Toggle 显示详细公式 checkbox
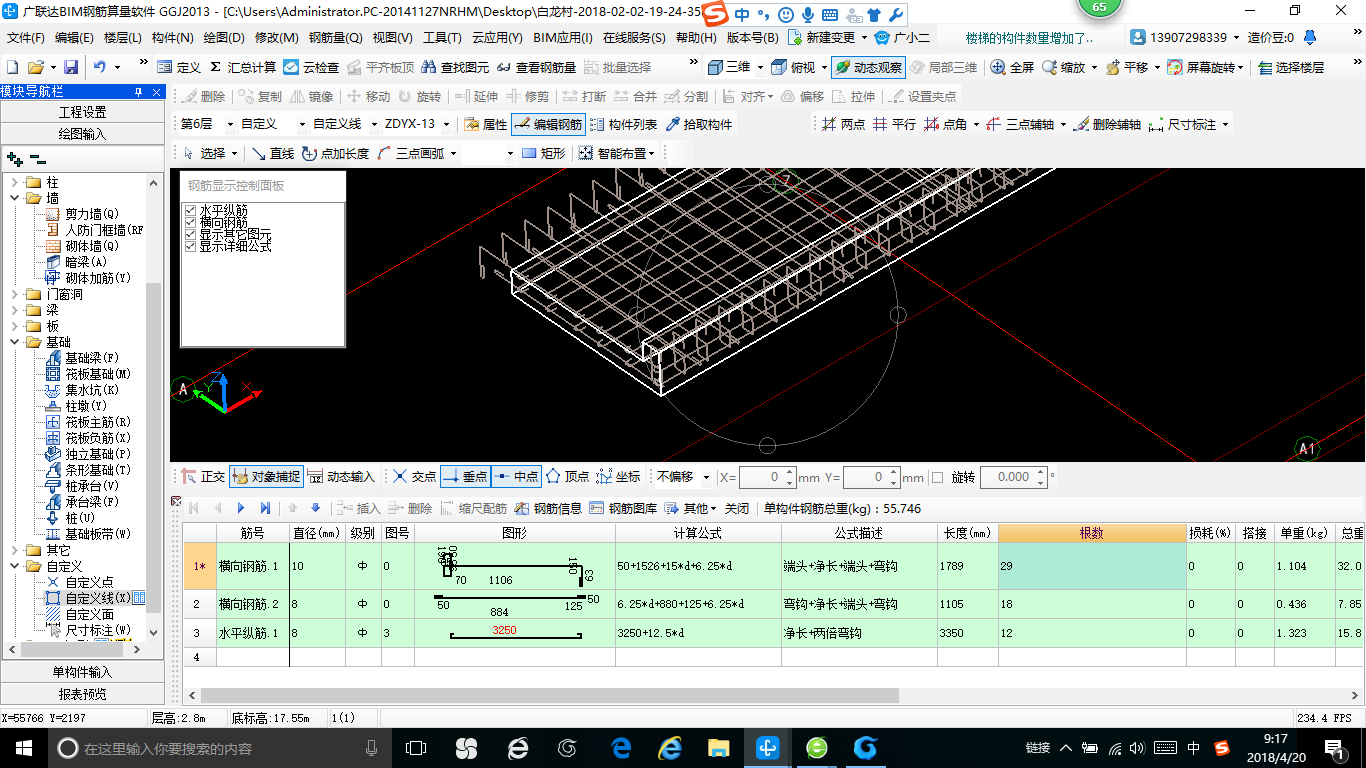 click(x=190, y=246)
